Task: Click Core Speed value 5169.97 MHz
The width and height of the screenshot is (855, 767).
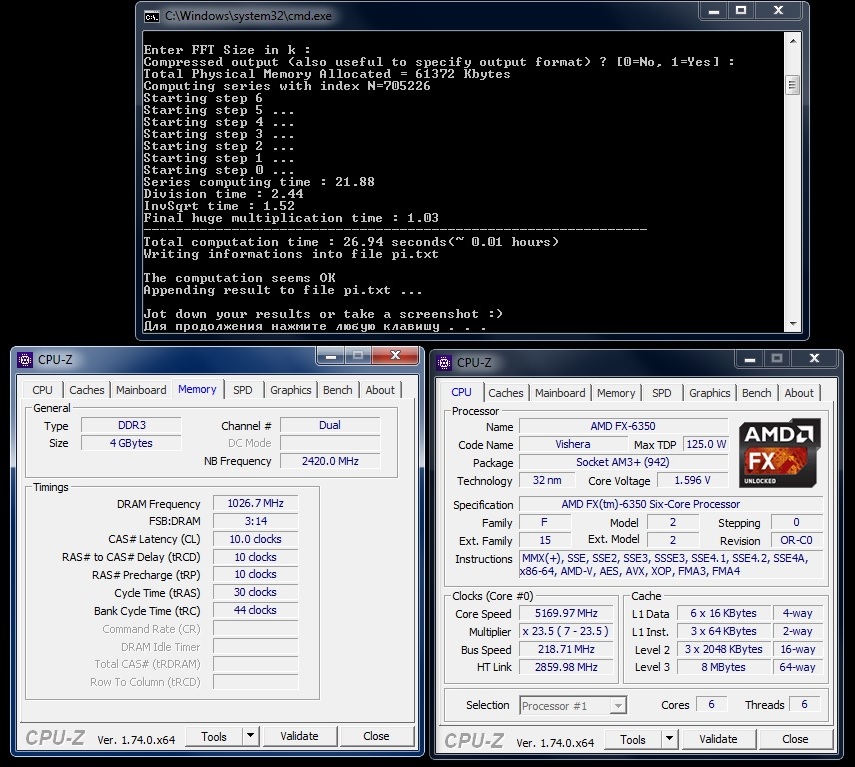Action: pos(566,613)
